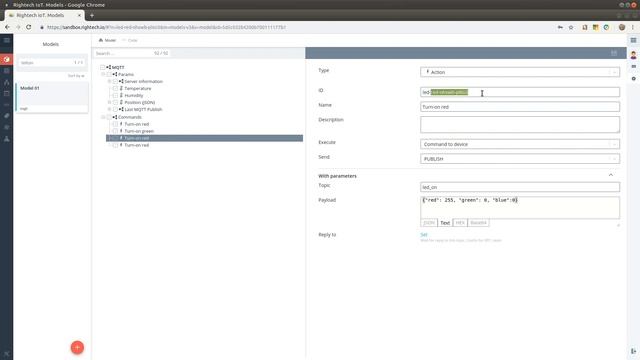Switch to the Model tab

point(107,40)
